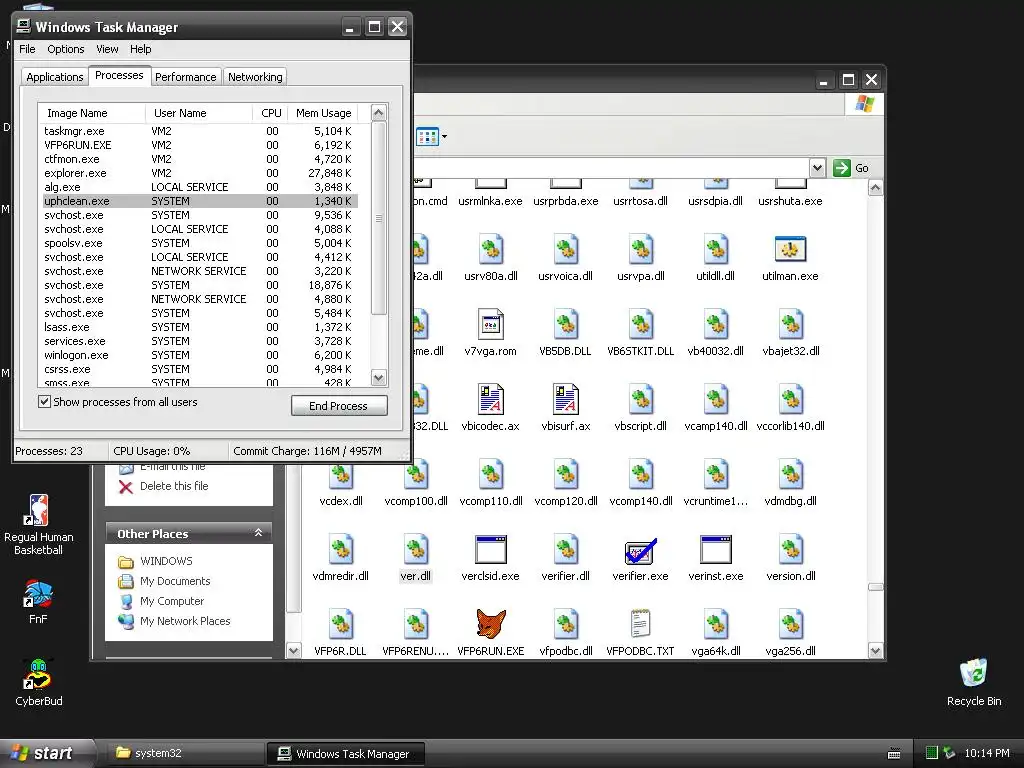This screenshot has width=1024, height=768.
Task: Click the My Documents link
Action: pyautogui.click(x=175, y=581)
